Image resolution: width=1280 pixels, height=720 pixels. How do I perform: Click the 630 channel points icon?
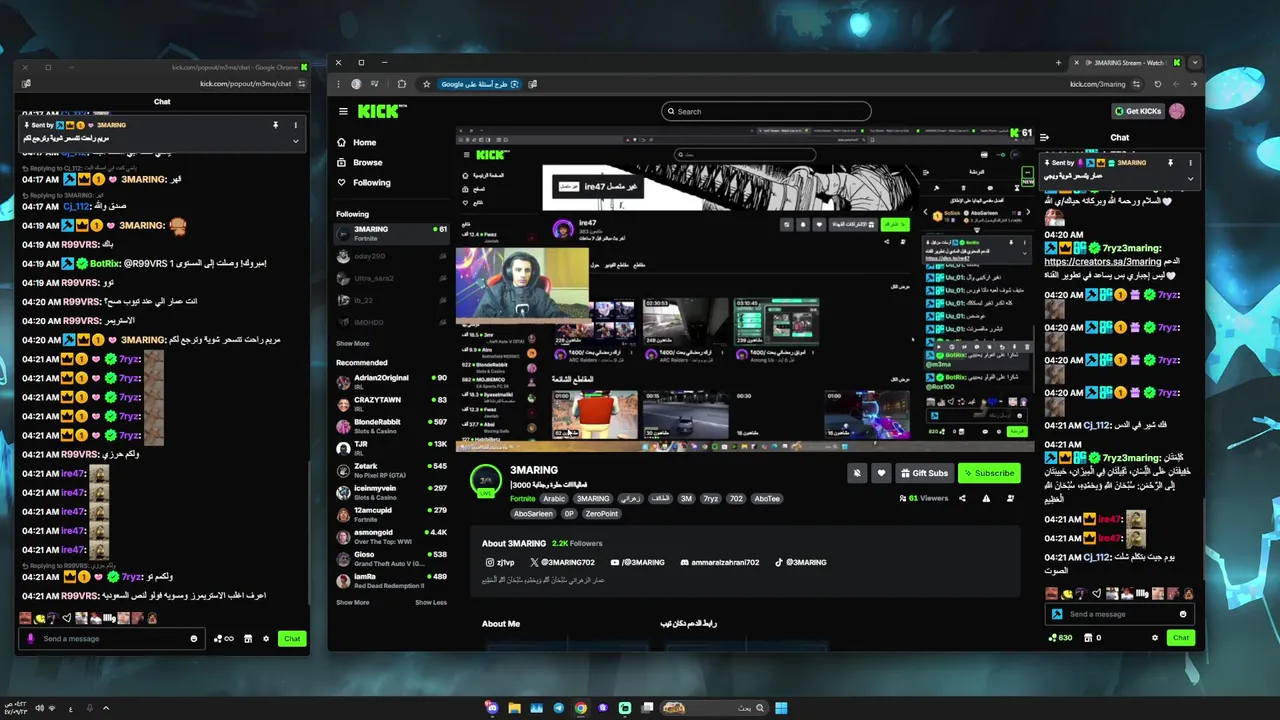point(1060,637)
